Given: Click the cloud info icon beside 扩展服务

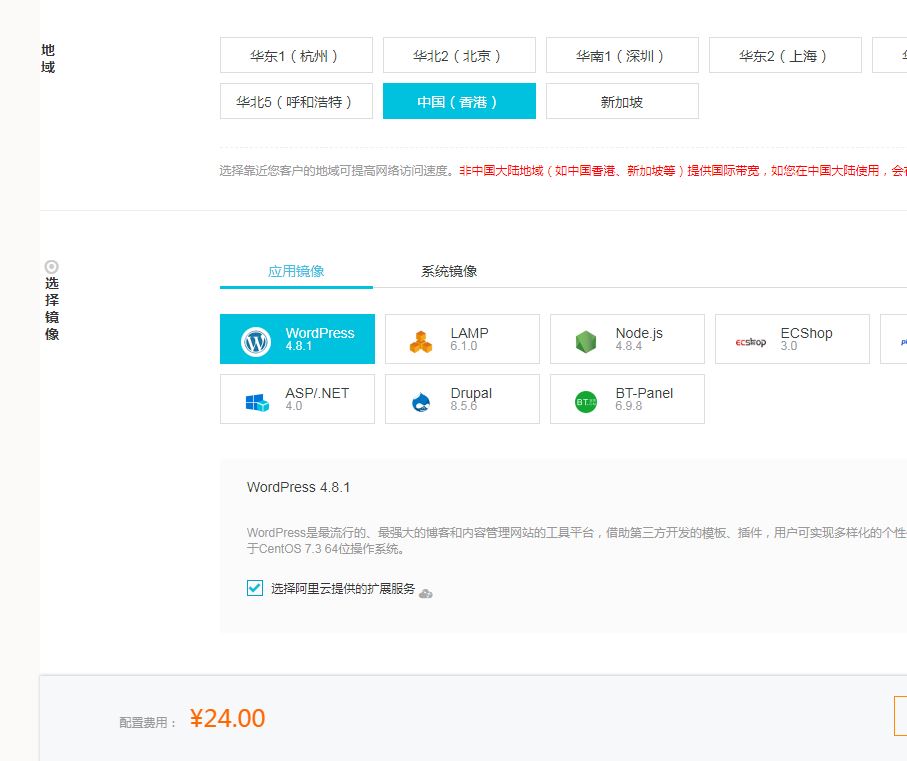Looking at the screenshot, I should tap(426, 593).
